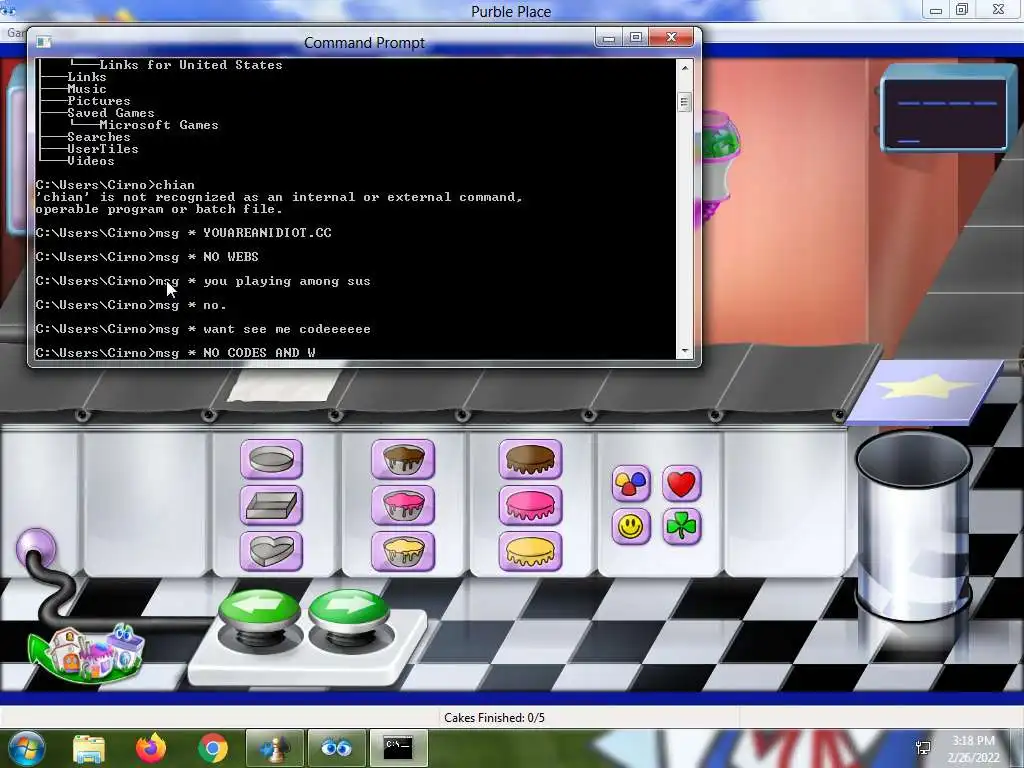The image size is (1024, 768).
Task: Click the silver trash can
Action: 913,526
